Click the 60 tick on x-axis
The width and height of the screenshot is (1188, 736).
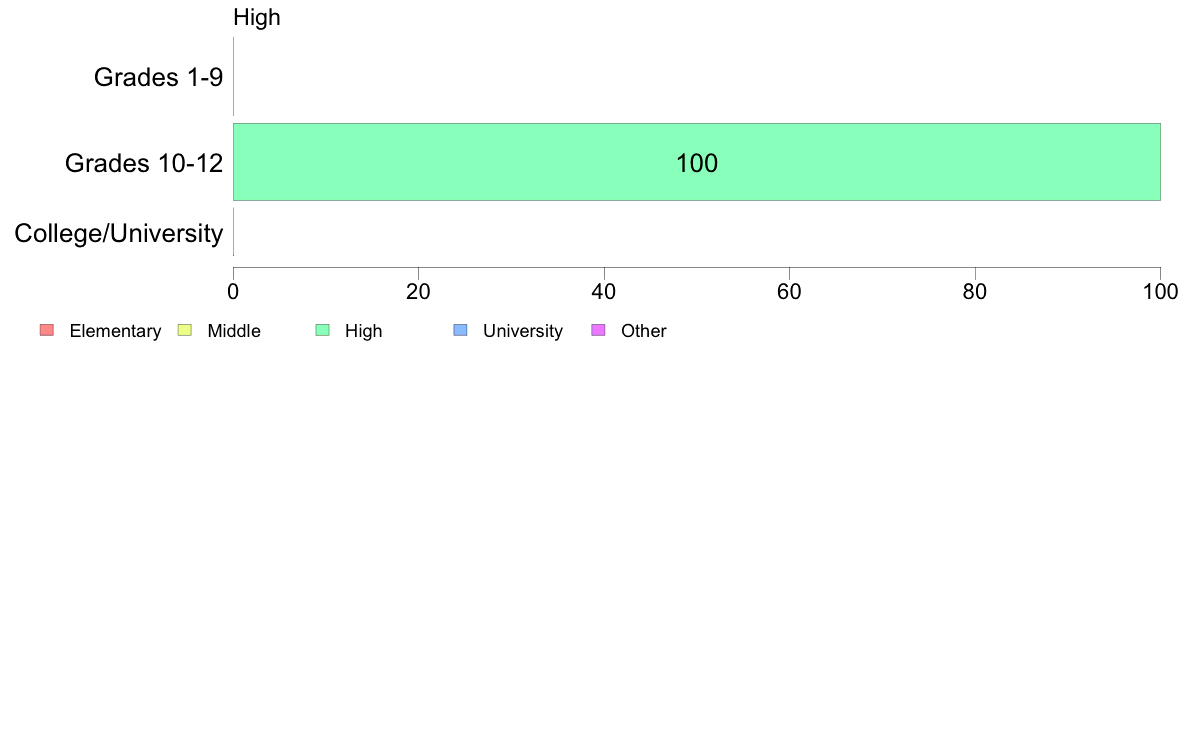pyautogui.click(x=789, y=292)
